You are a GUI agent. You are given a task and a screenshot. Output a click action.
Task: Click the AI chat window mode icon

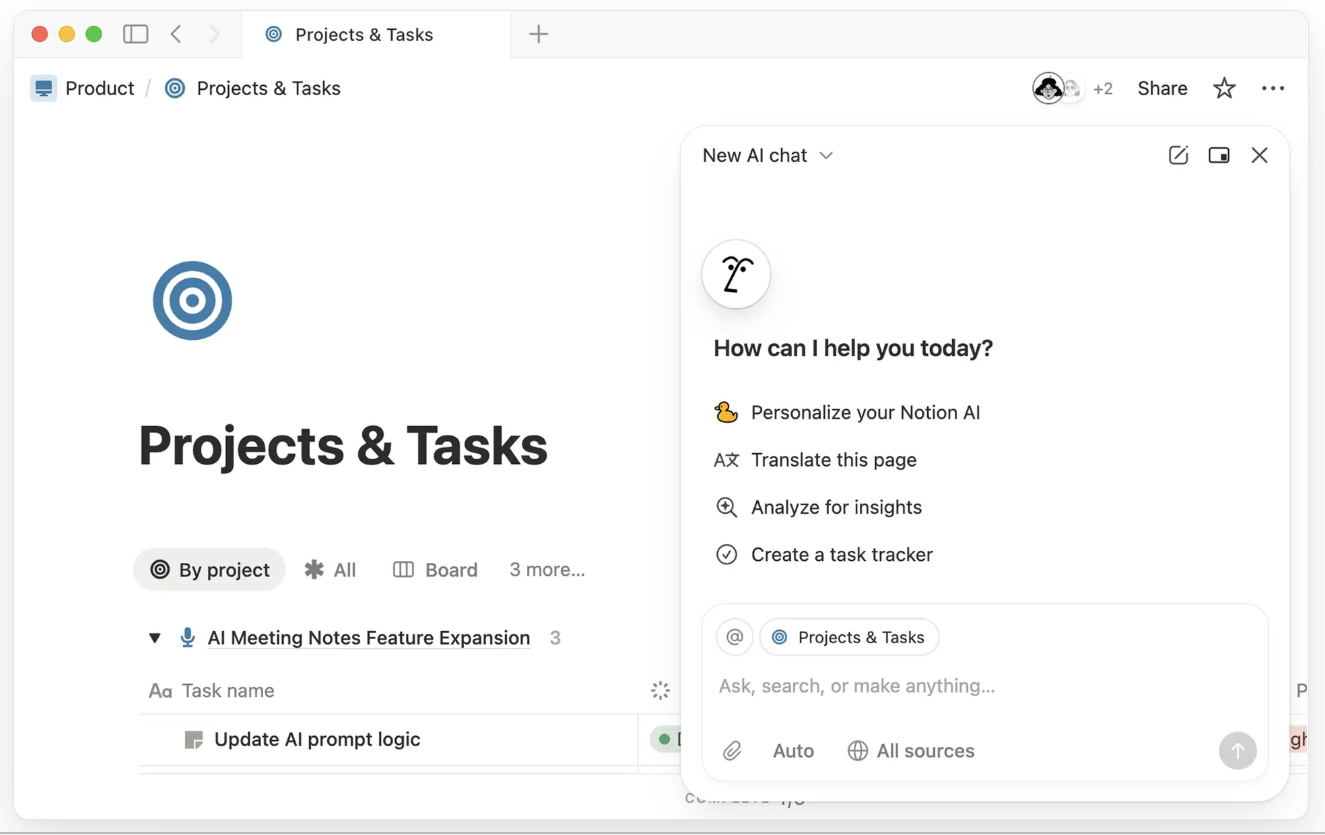(1218, 155)
